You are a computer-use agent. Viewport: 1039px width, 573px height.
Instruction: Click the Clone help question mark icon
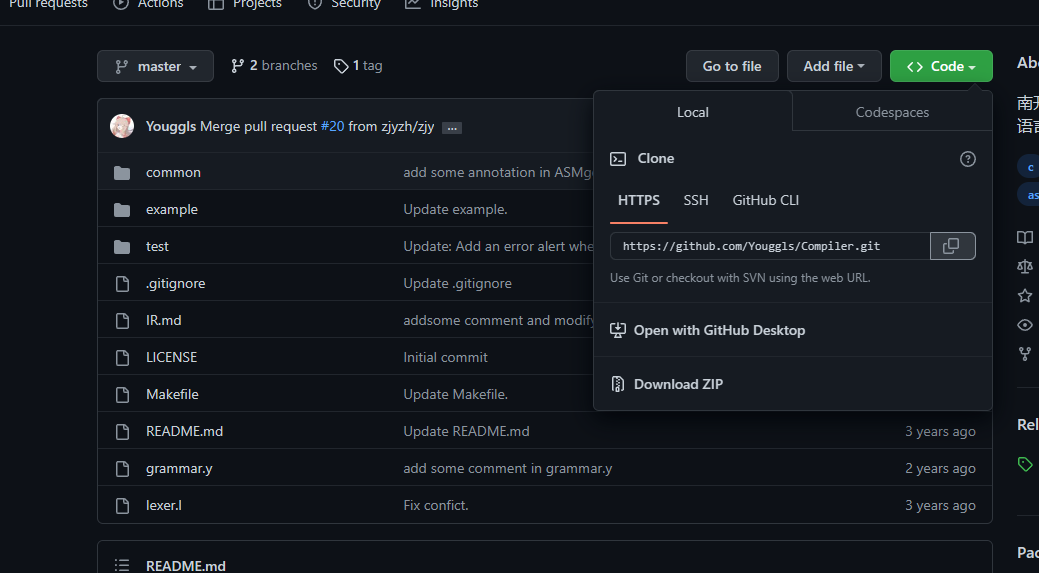click(x=967, y=159)
